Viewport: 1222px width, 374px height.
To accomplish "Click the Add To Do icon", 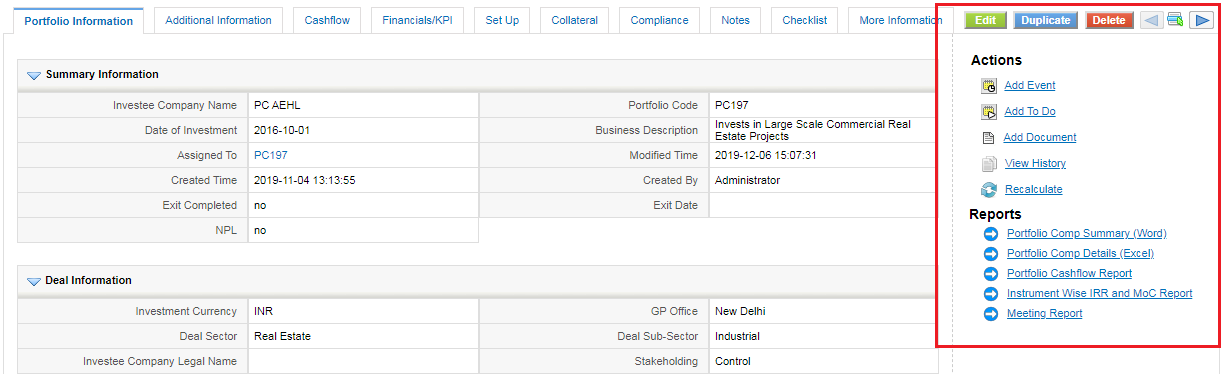I will click(989, 112).
